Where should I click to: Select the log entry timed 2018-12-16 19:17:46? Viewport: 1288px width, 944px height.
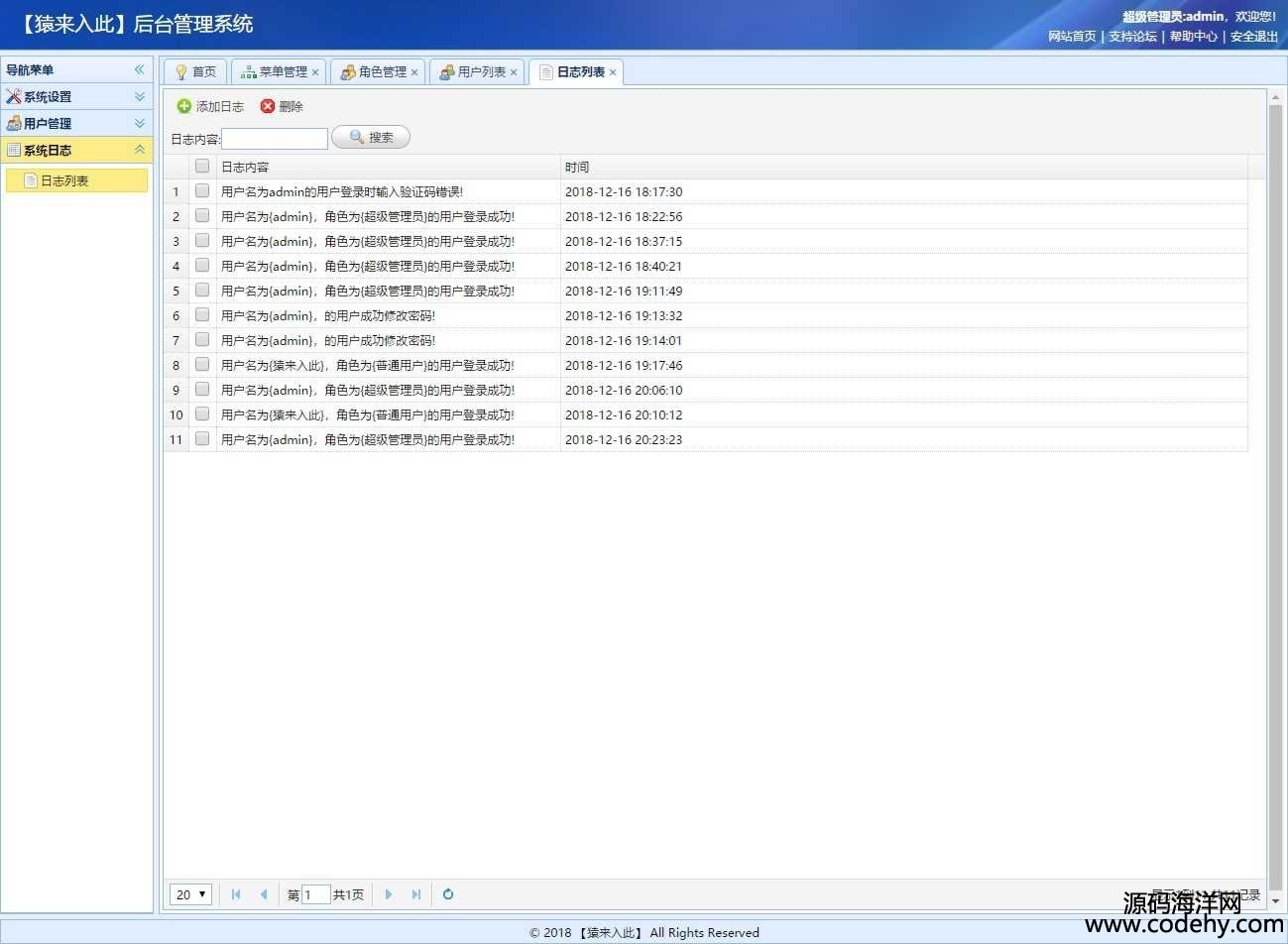pyautogui.click(x=705, y=365)
